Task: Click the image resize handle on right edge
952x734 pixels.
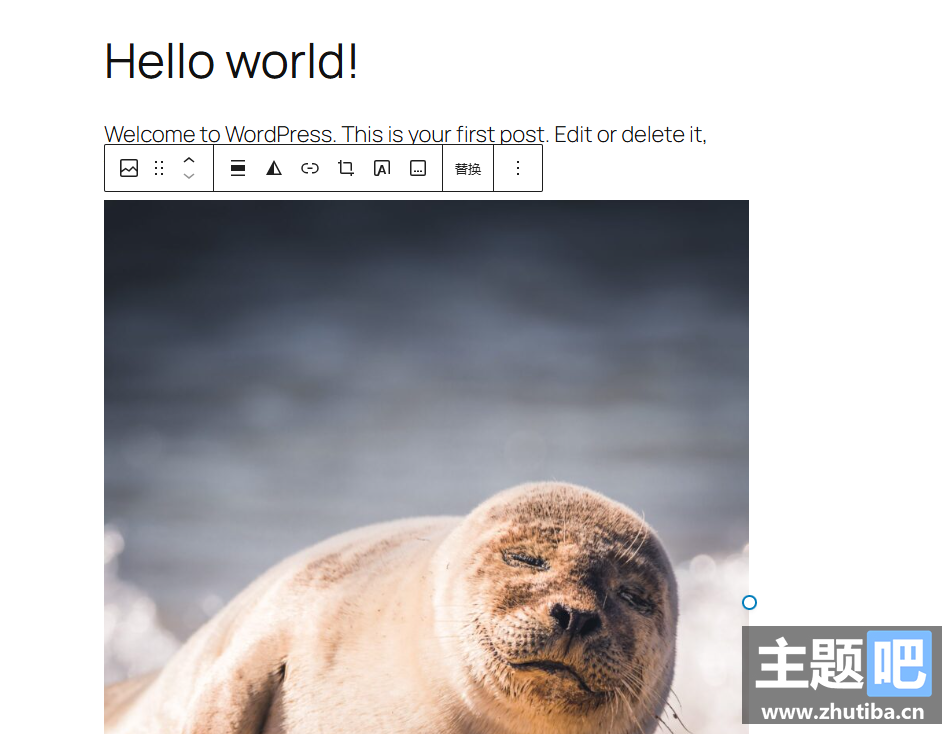Action: click(x=749, y=602)
